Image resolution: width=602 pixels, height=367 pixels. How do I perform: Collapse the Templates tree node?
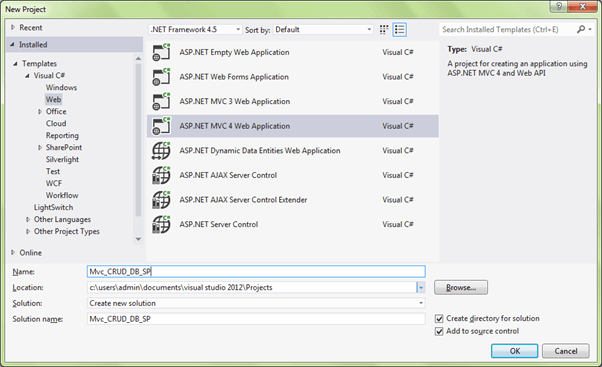tap(15, 64)
